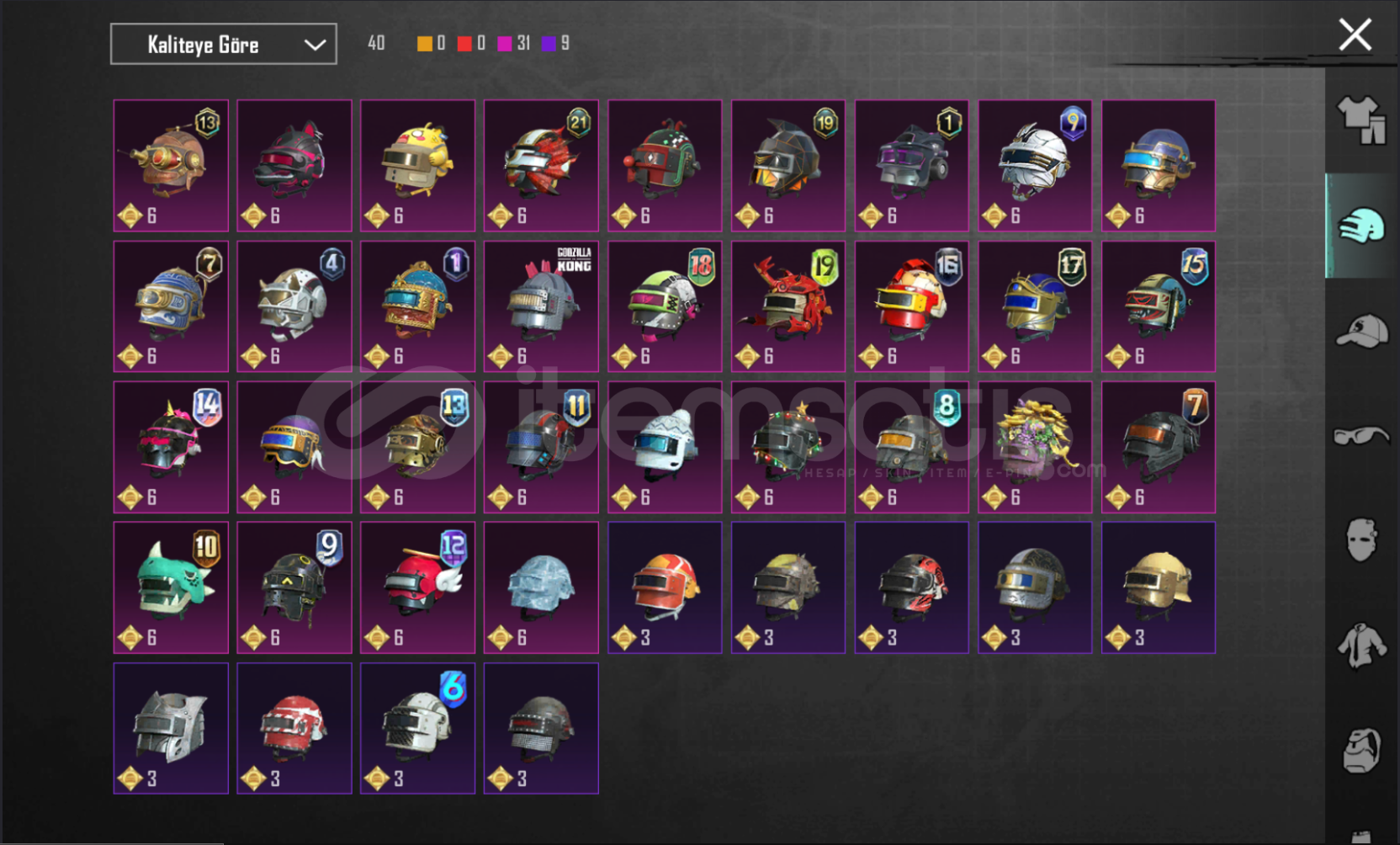The width and height of the screenshot is (1400, 845).
Task: Open the Kaliteye Göre sort dropdown
Action: (x=224, y=45)
